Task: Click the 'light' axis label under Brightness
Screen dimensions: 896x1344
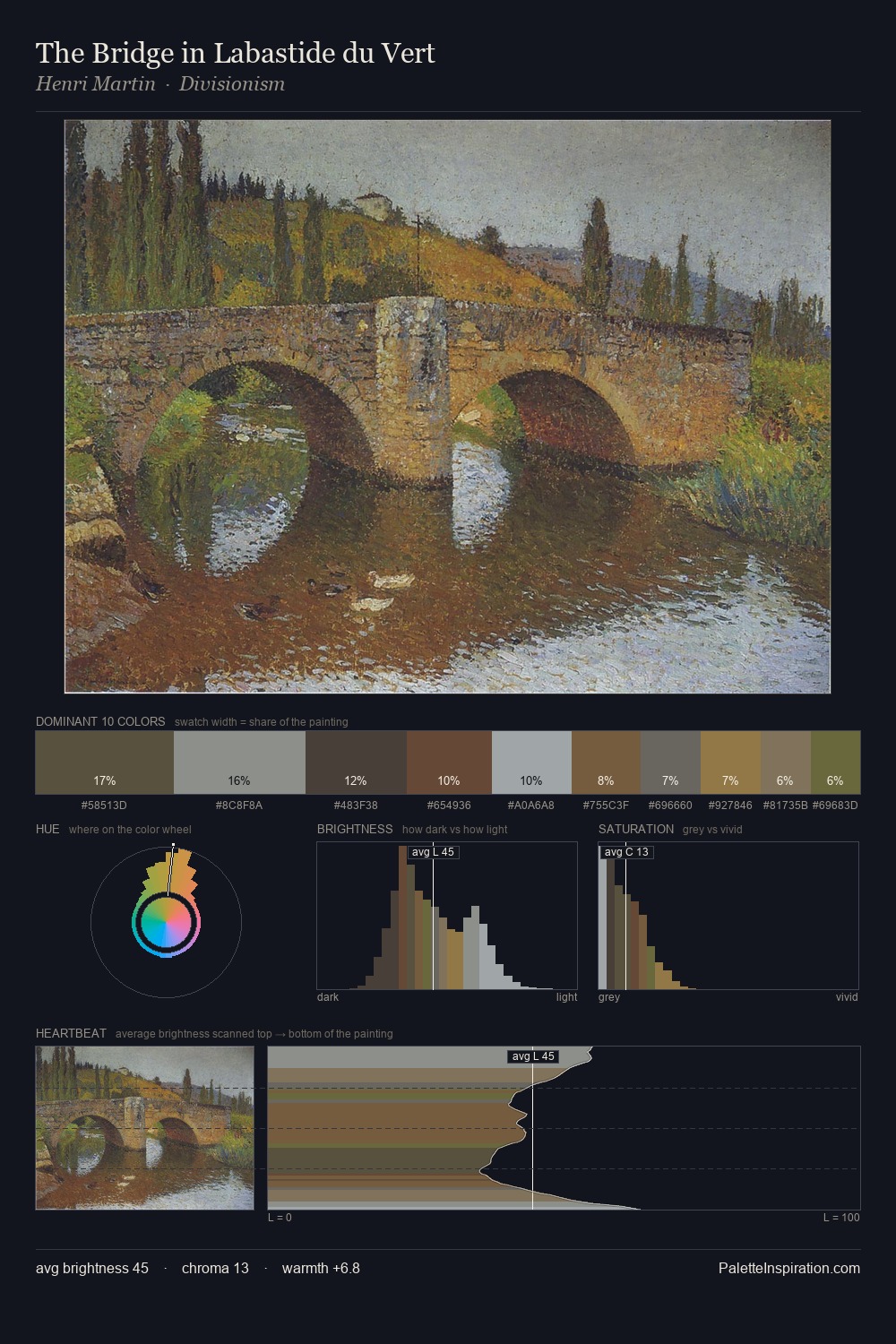Action: (567, 996)
